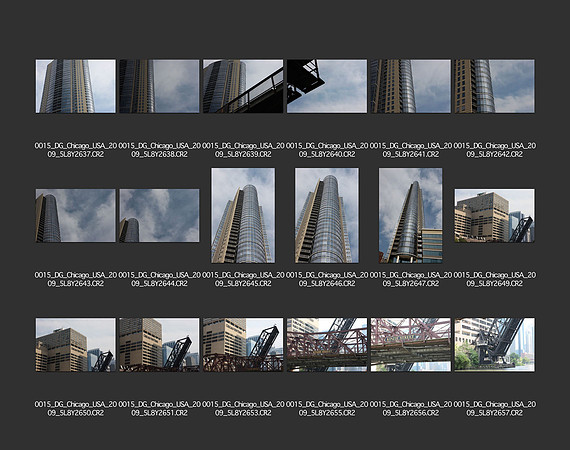
Task: Click the filename label ending 5L8Y2643.CR2
Action: tap(76, 279)
